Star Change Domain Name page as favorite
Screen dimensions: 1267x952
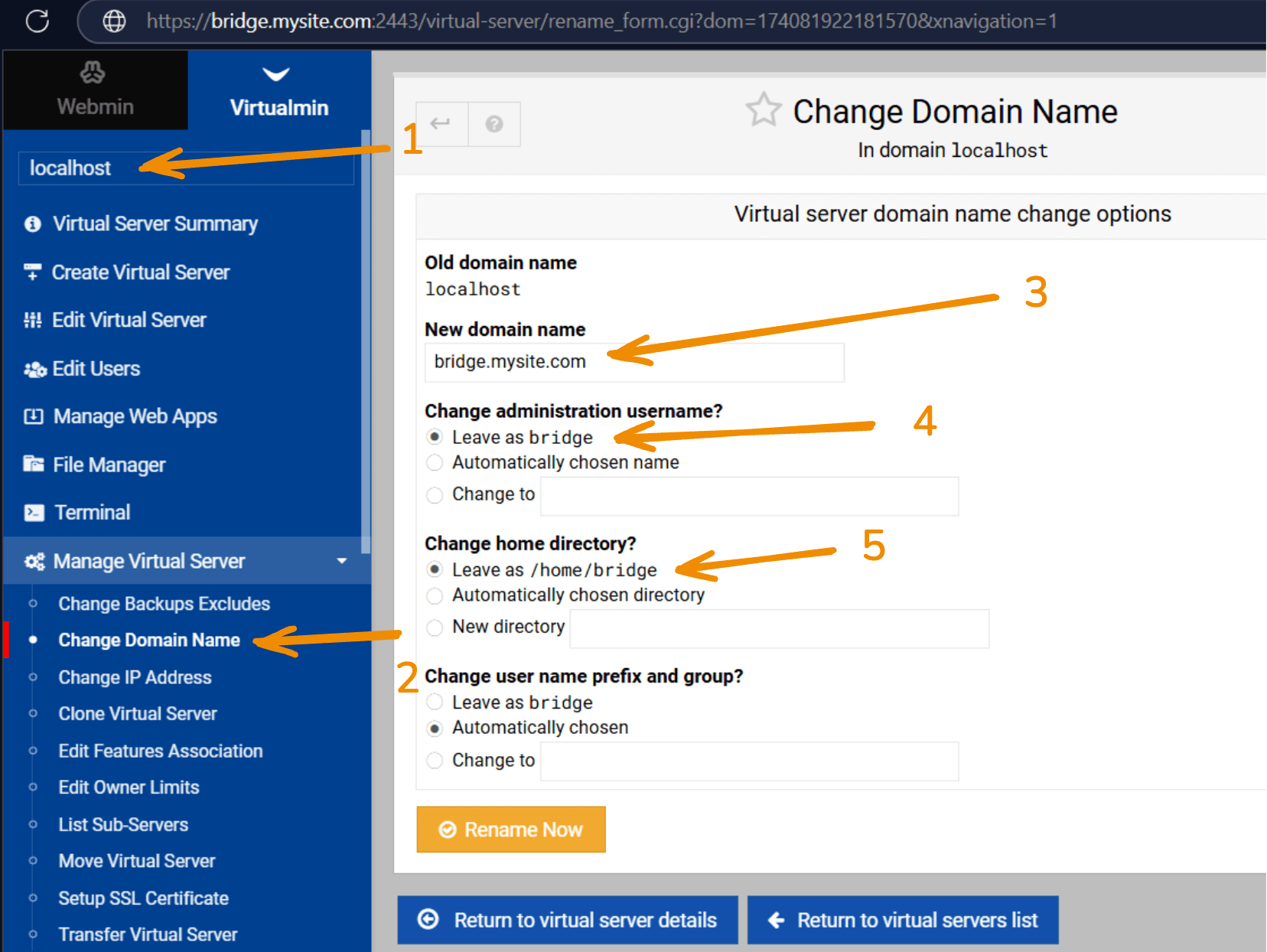tap(763, 110)
